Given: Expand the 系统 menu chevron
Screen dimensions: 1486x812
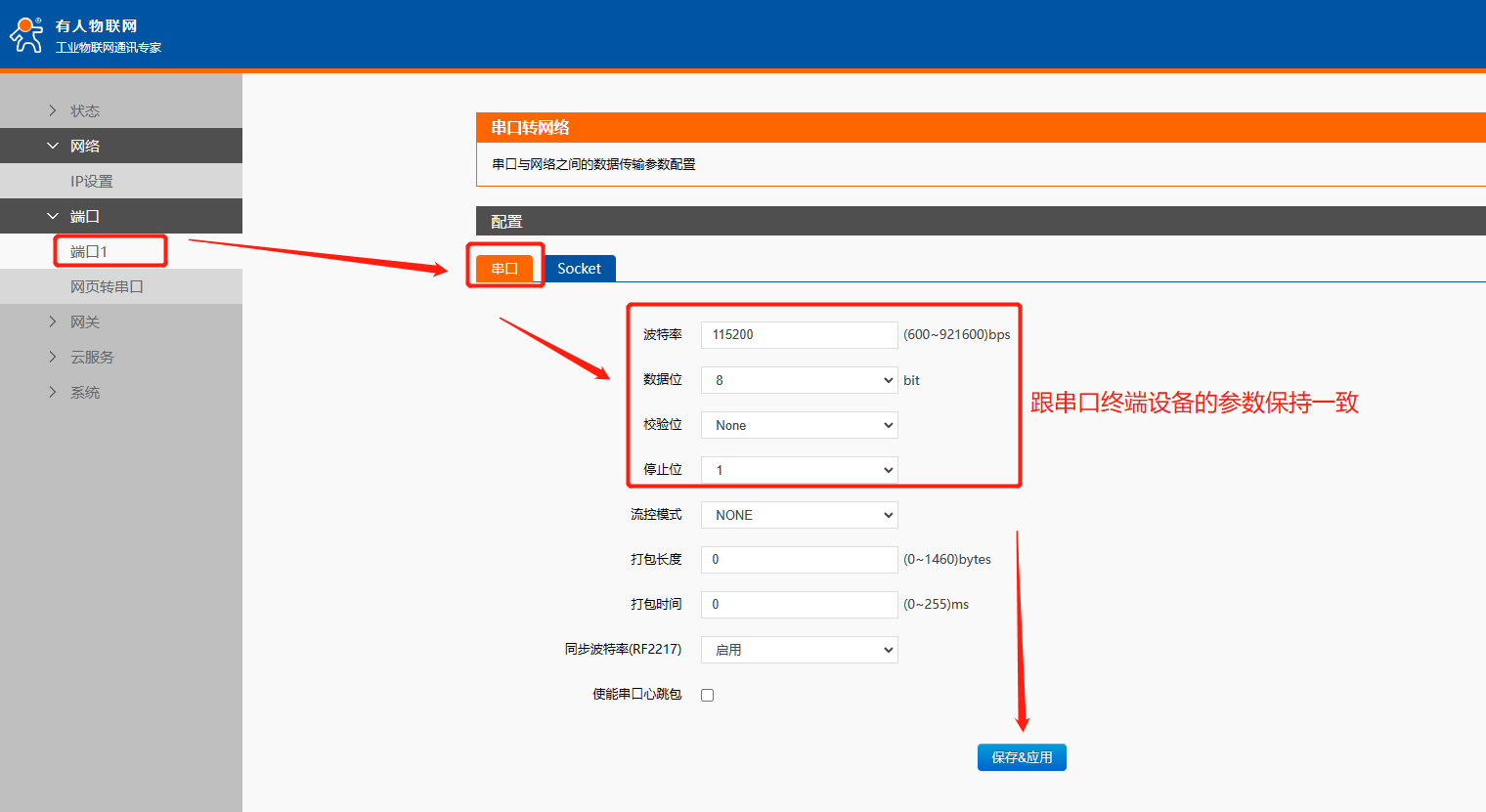Looking at the screenshot, I should coord(53,392).
